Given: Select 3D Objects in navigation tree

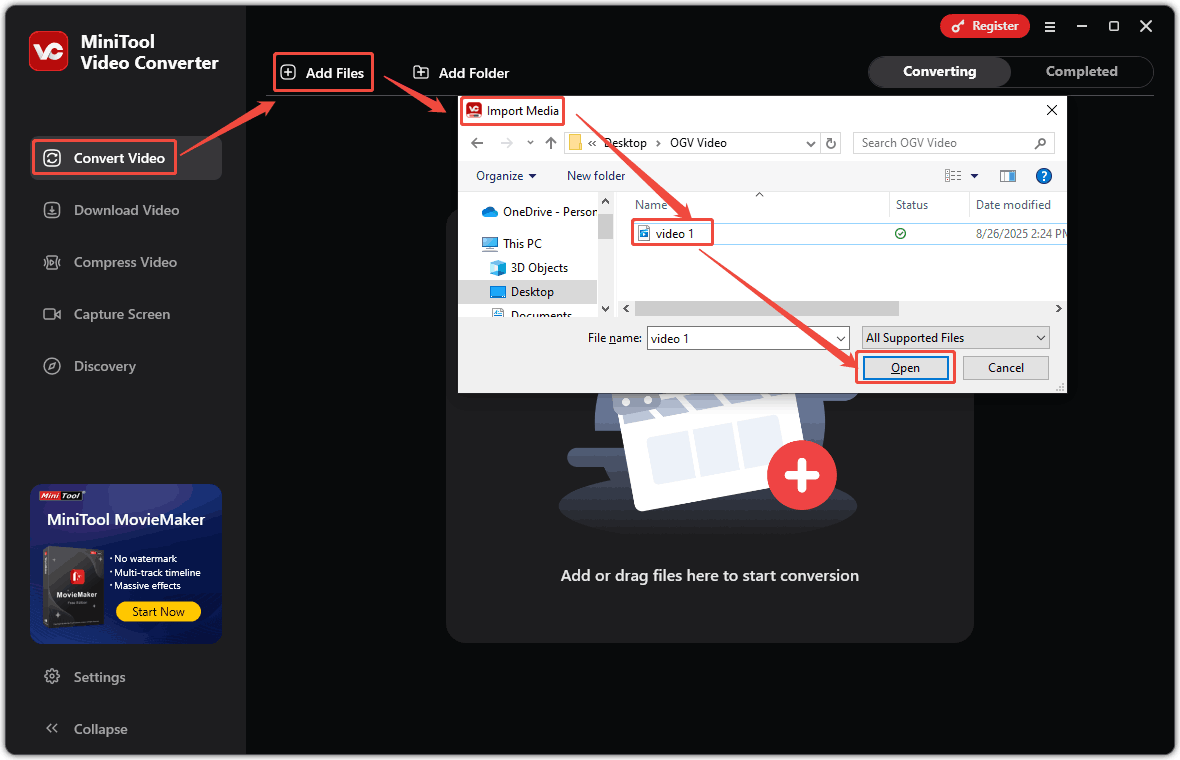Looking at the screenshot, I should pyautogui.click(x=529, y=268).
